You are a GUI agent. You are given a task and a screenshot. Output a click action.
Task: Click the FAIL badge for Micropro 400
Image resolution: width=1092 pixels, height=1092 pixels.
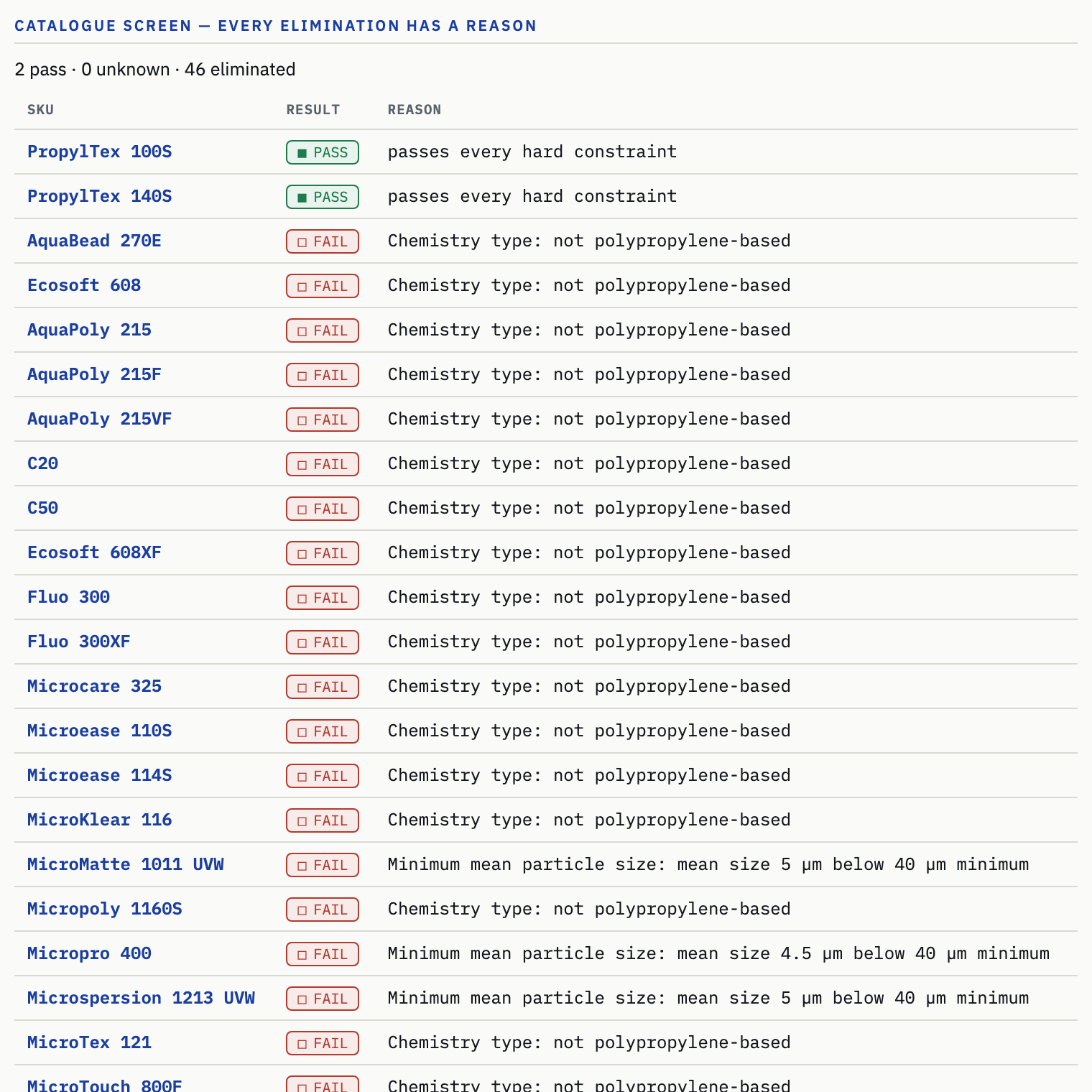click(323, 954)
